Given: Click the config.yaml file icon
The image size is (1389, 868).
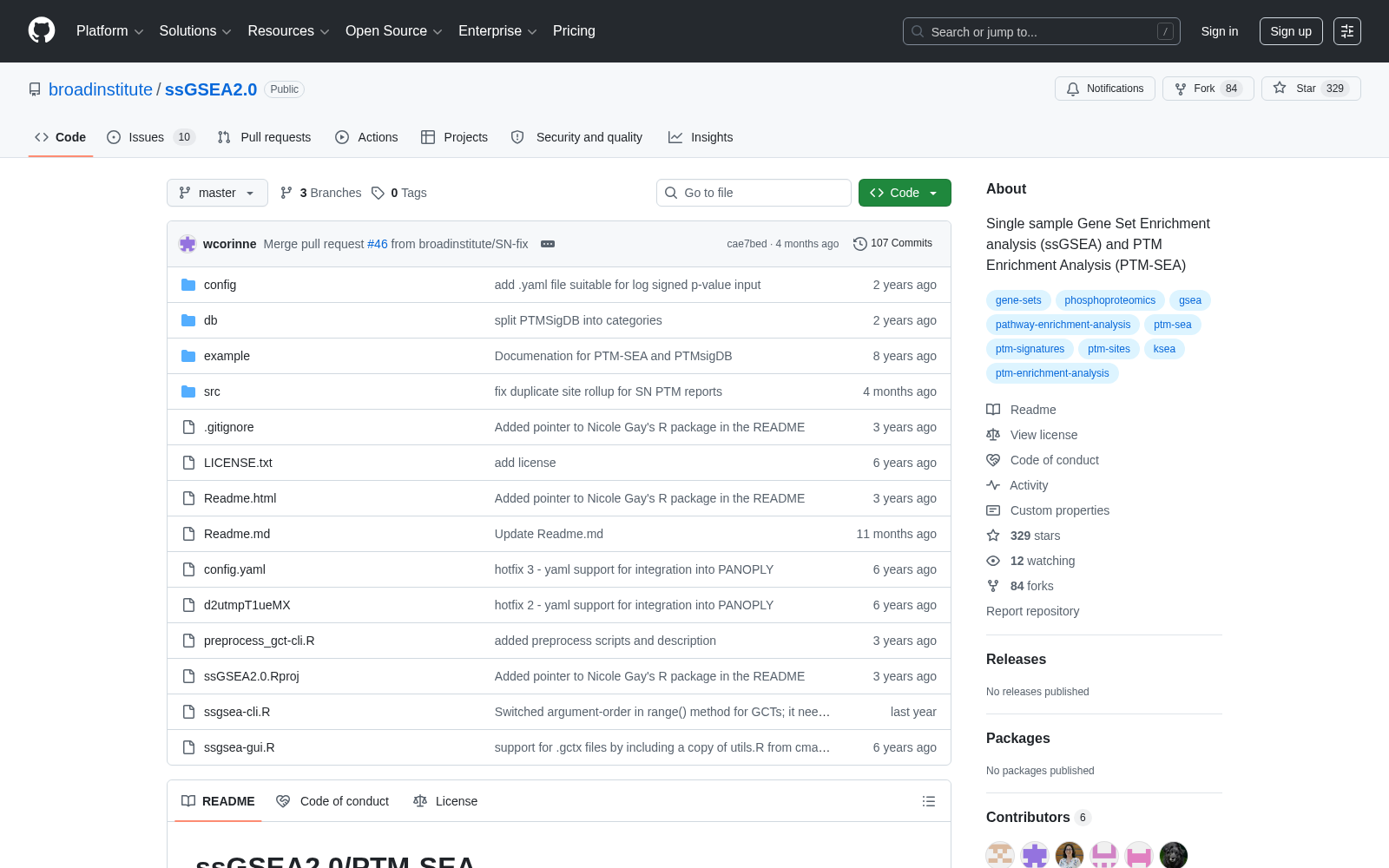Looking at the screenshot, I should click(x=188, y=569).
